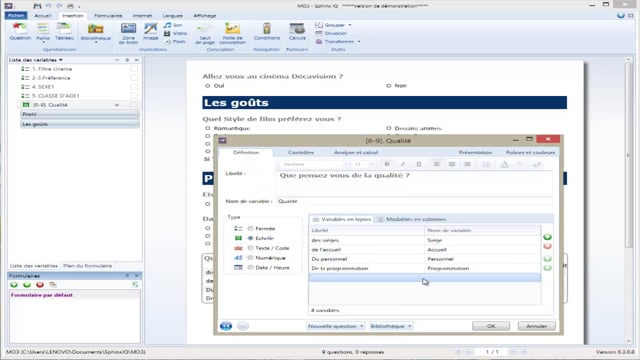Align the Libellé text left
Screen dimensions: 640x360
click(x=436, y=164)
